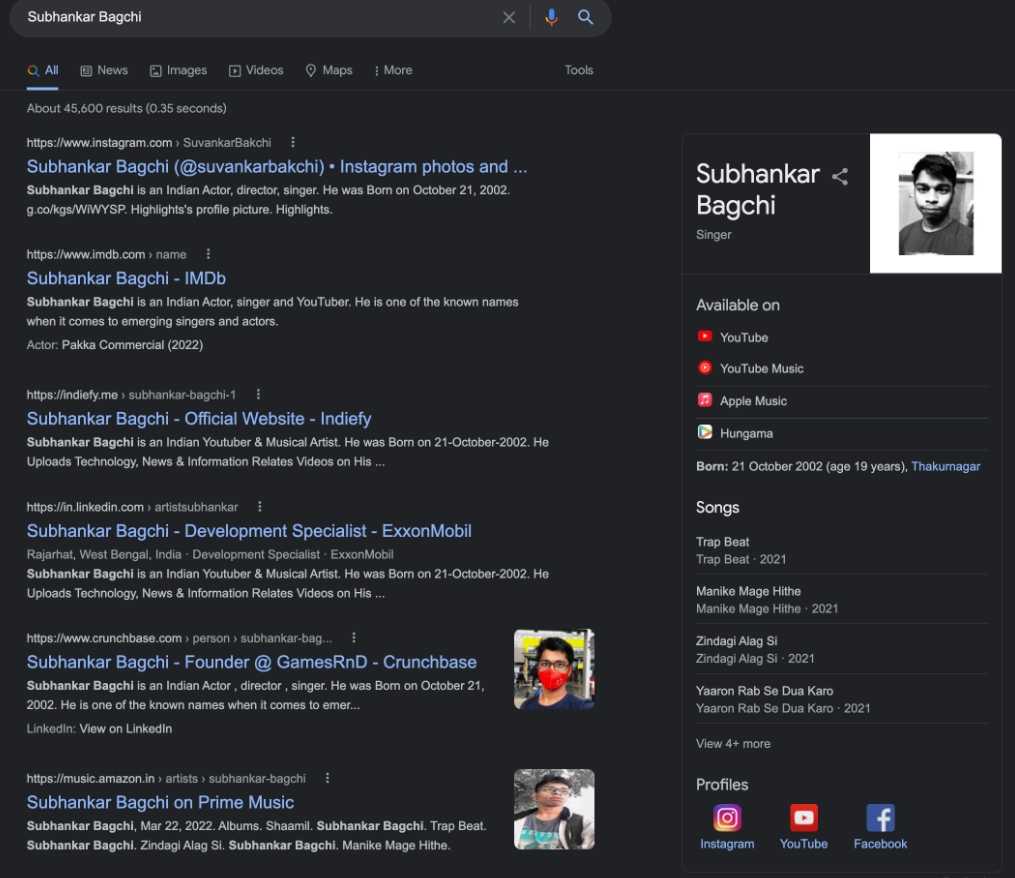
Task: Open three-dot menu next to IMDb result
Action: (x=209, y=254)
